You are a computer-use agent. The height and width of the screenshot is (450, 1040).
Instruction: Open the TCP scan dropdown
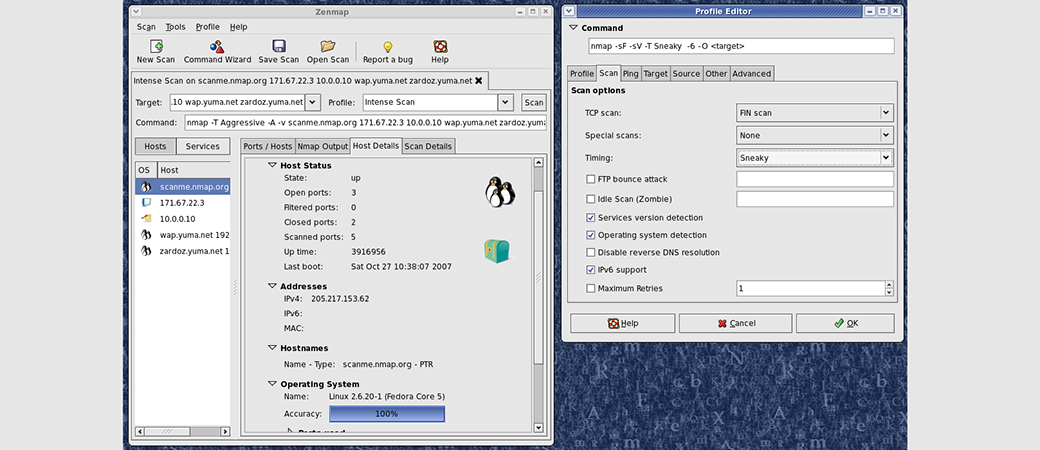885,113
